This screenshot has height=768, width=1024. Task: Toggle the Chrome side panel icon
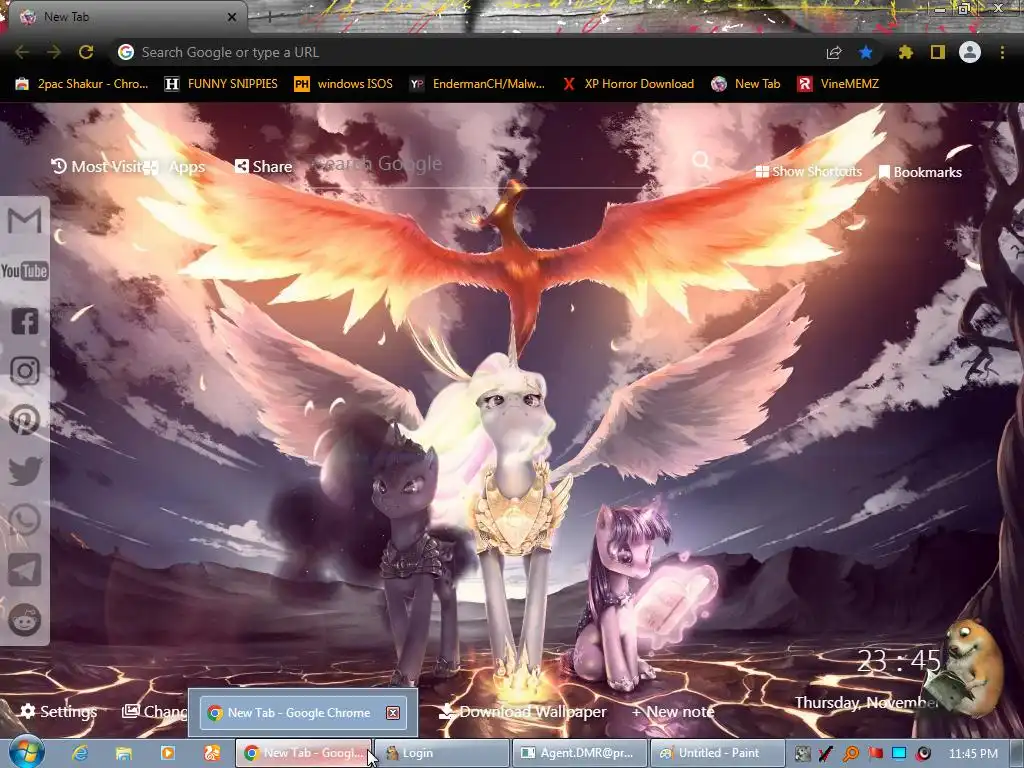coord(938,52)
